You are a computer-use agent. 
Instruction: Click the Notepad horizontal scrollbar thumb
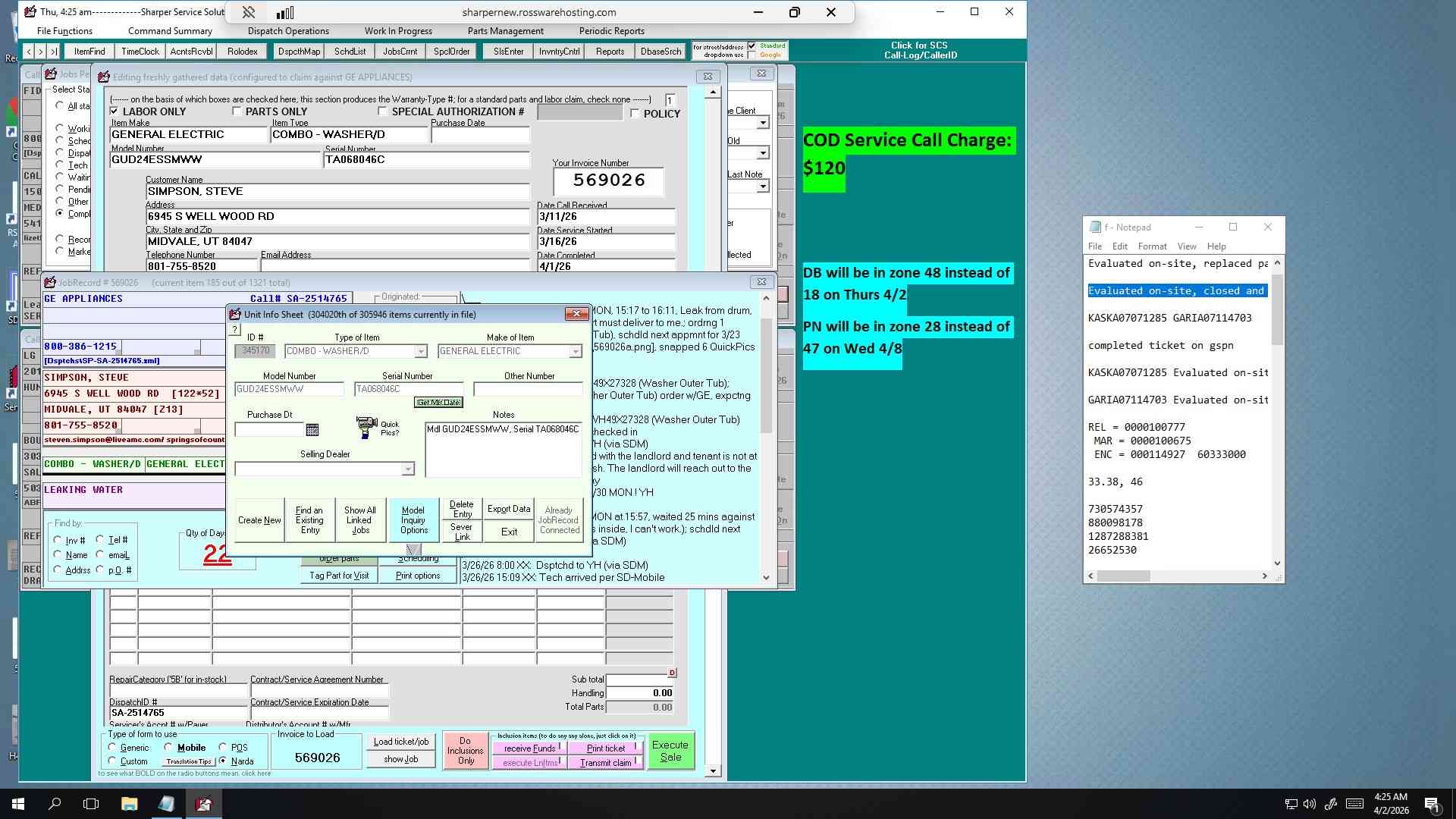click(x=1124, y=576)
